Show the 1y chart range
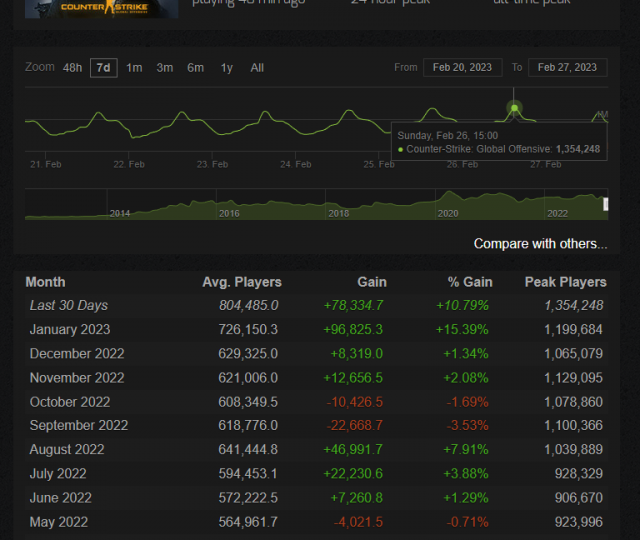The height and width of the screenshot is (540, 640). 227,68
